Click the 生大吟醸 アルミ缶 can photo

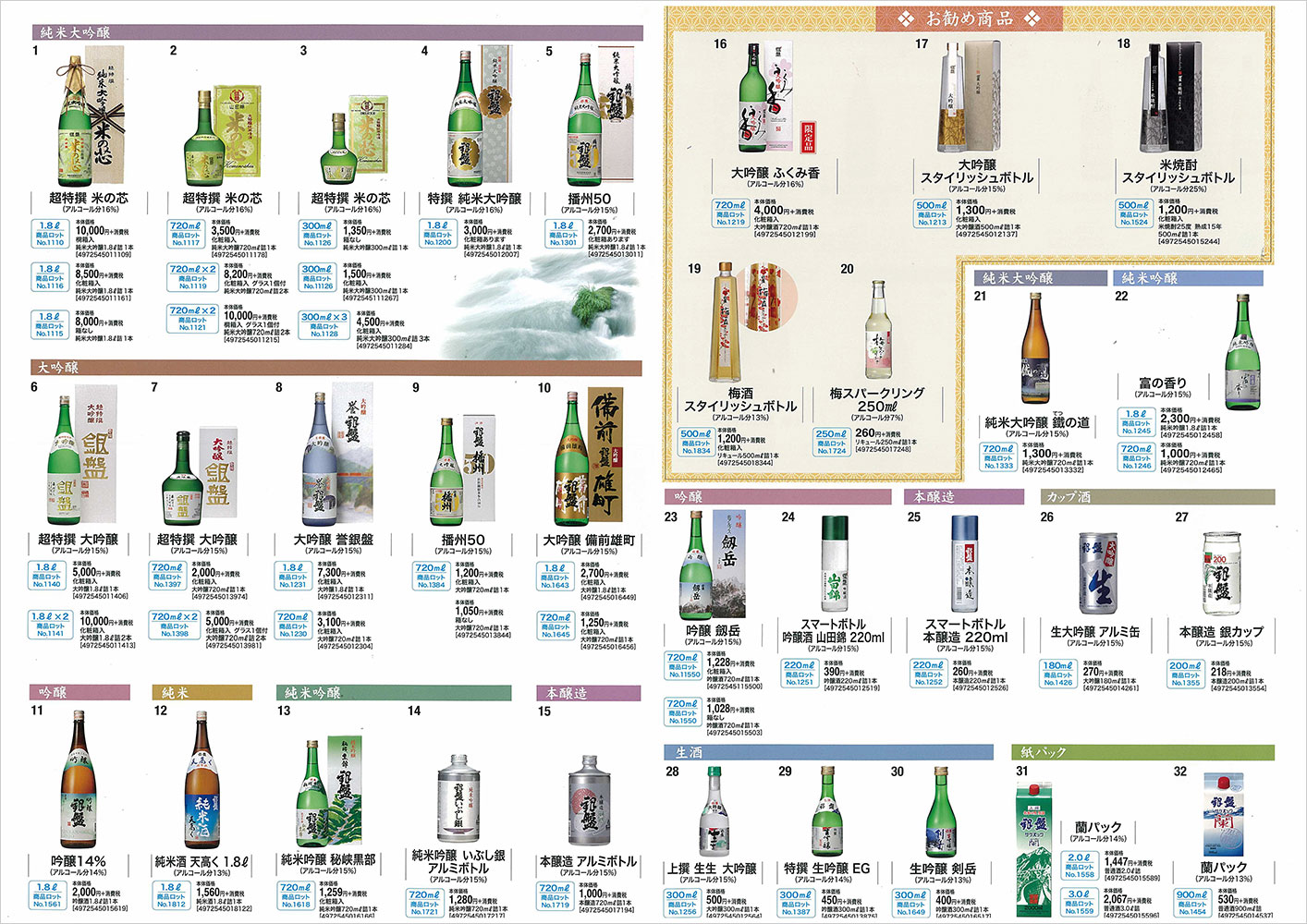point(1098,573)
